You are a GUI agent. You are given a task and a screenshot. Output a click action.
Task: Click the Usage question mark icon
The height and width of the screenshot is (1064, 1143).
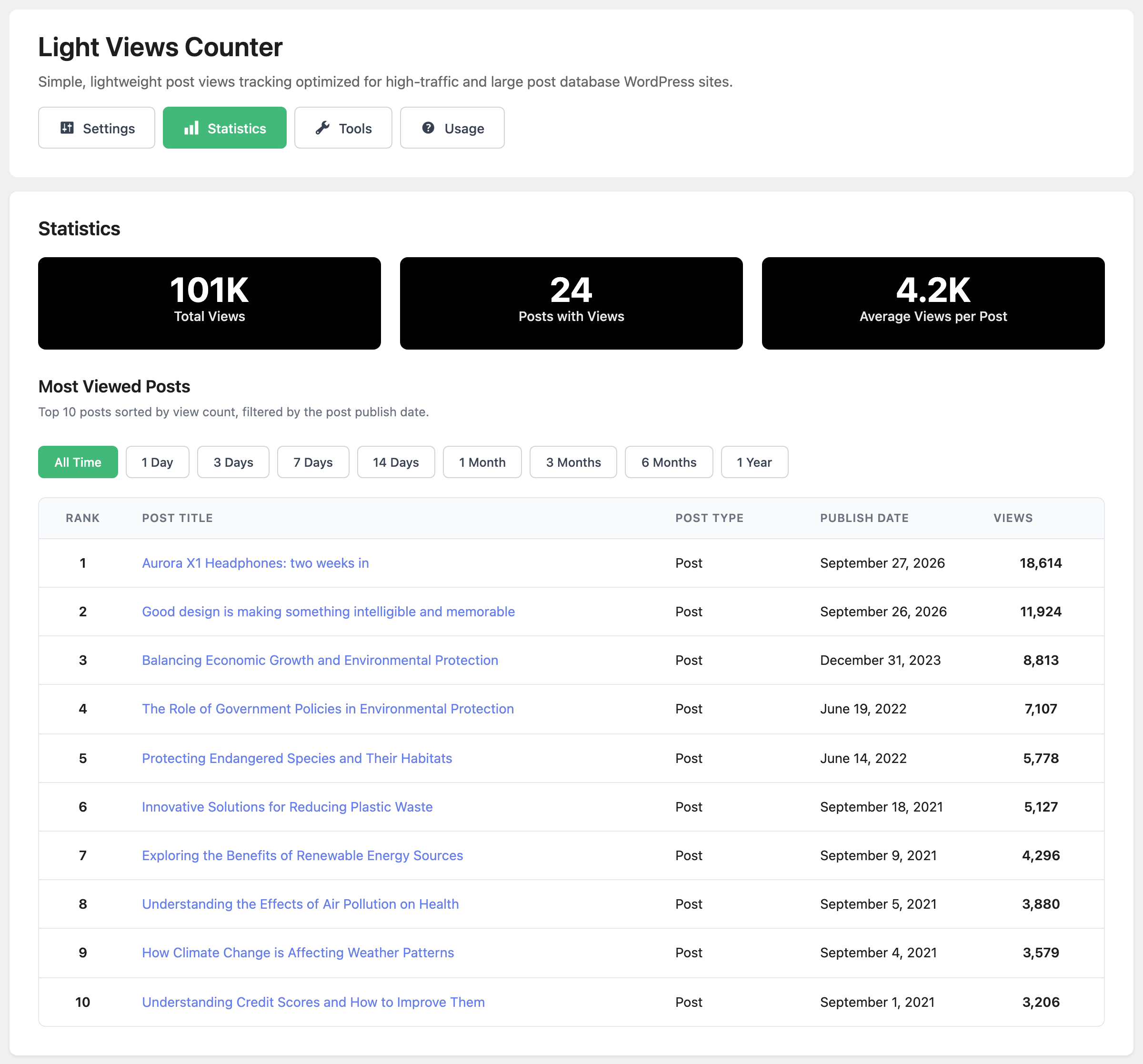tap(428, 128)
